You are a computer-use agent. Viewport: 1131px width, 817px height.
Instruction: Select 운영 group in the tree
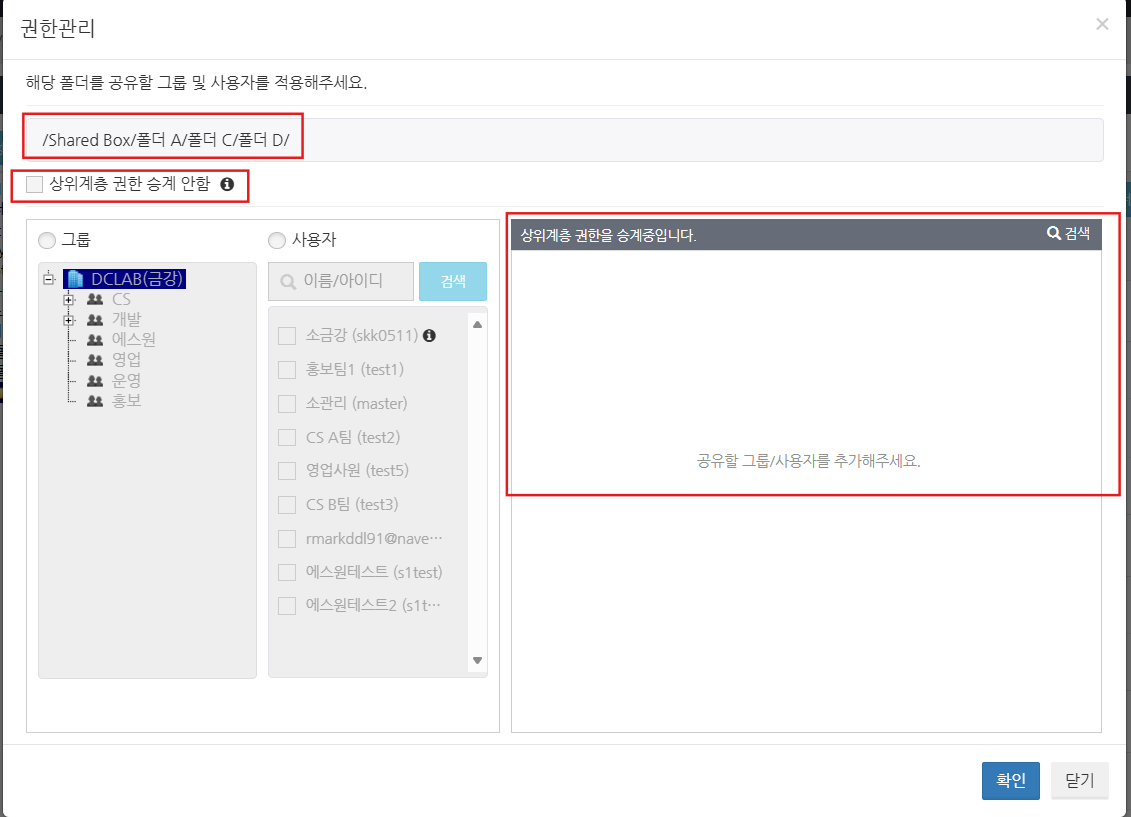126,381
